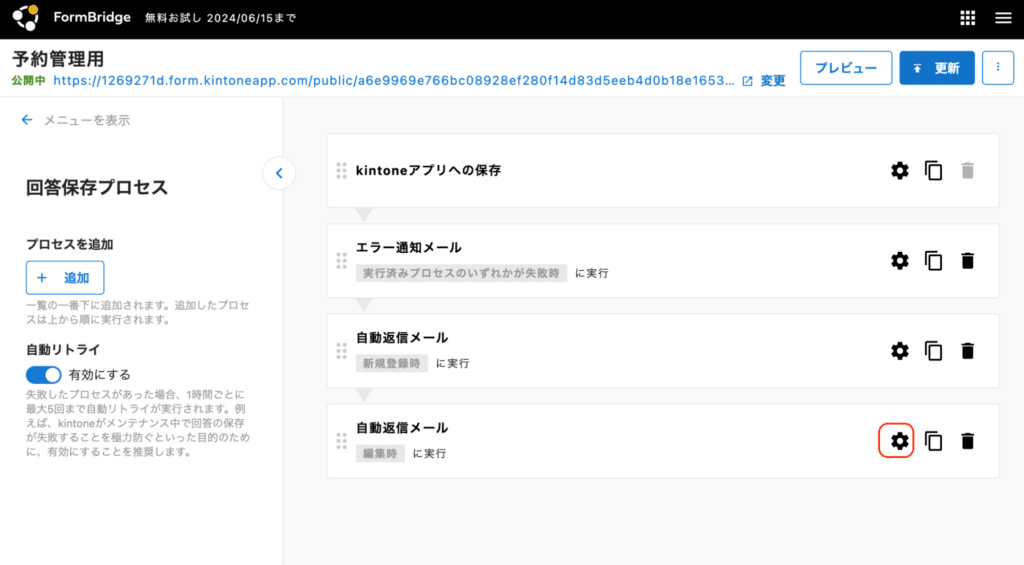
Task: Open settings gear for kintoneアプリへの保存
Action: 900,170
